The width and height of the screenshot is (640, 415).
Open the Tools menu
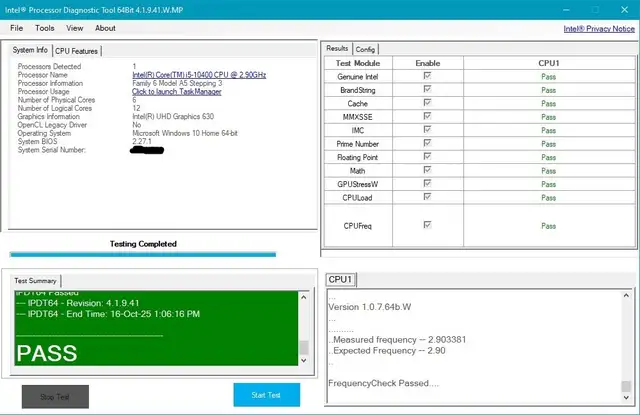pyautogui.click(x=45, y=28)
